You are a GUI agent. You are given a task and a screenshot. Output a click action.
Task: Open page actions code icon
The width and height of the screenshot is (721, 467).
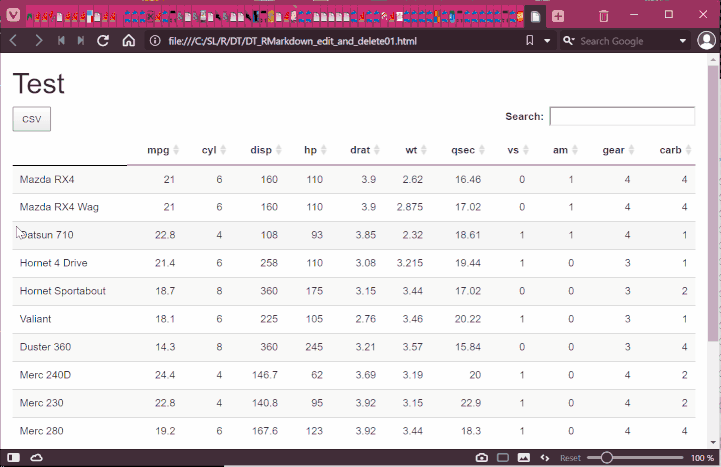(545, 457)
